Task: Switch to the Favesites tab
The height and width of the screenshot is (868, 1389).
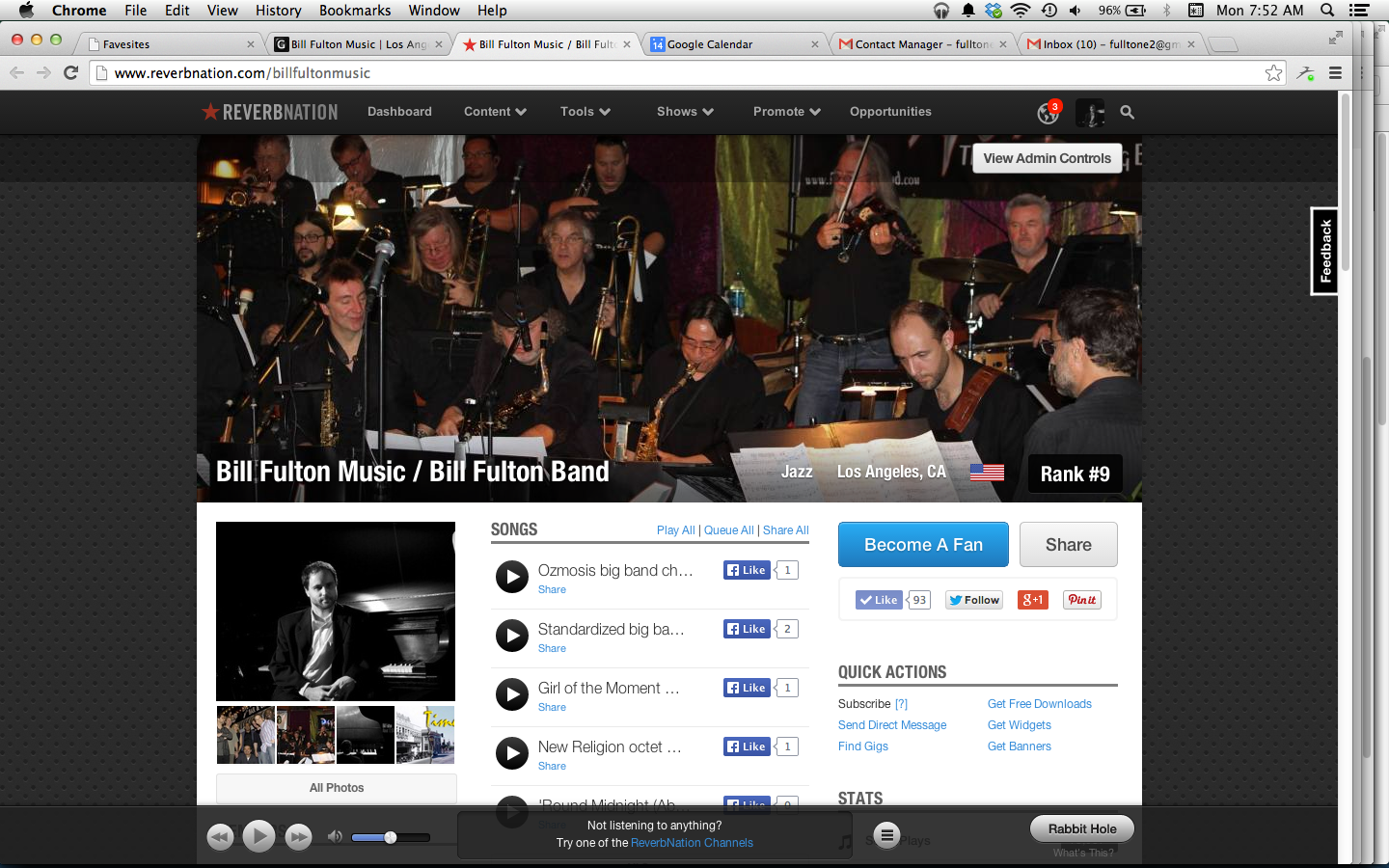Action: tap(170, 44)
